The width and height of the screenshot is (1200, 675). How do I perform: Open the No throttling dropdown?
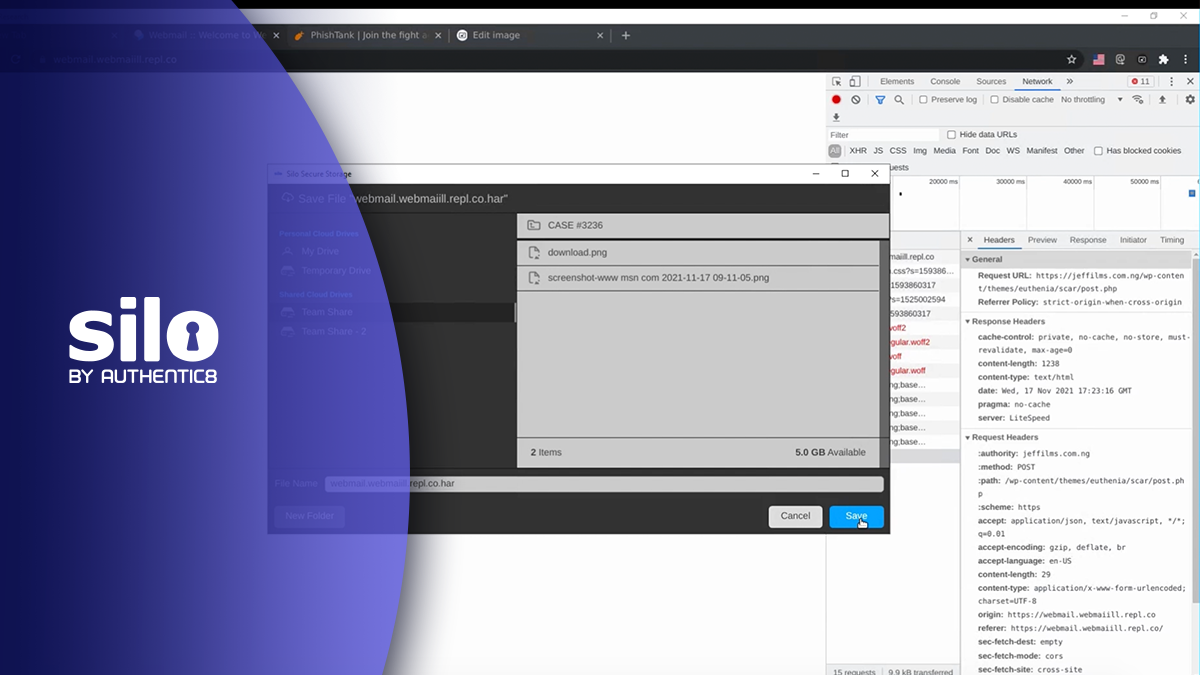tap(1092, 100)
